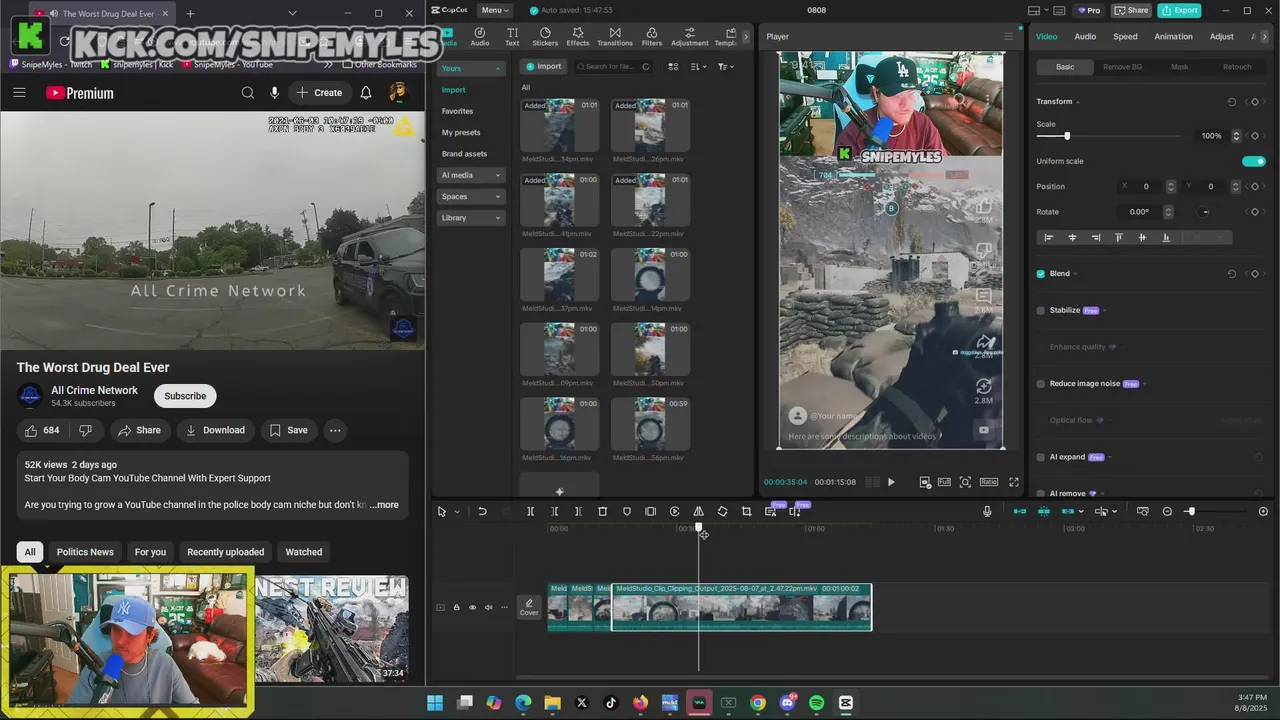Click the Share button in CapCut
This screenshot has width=1280, height=720.
[1131, 10]
